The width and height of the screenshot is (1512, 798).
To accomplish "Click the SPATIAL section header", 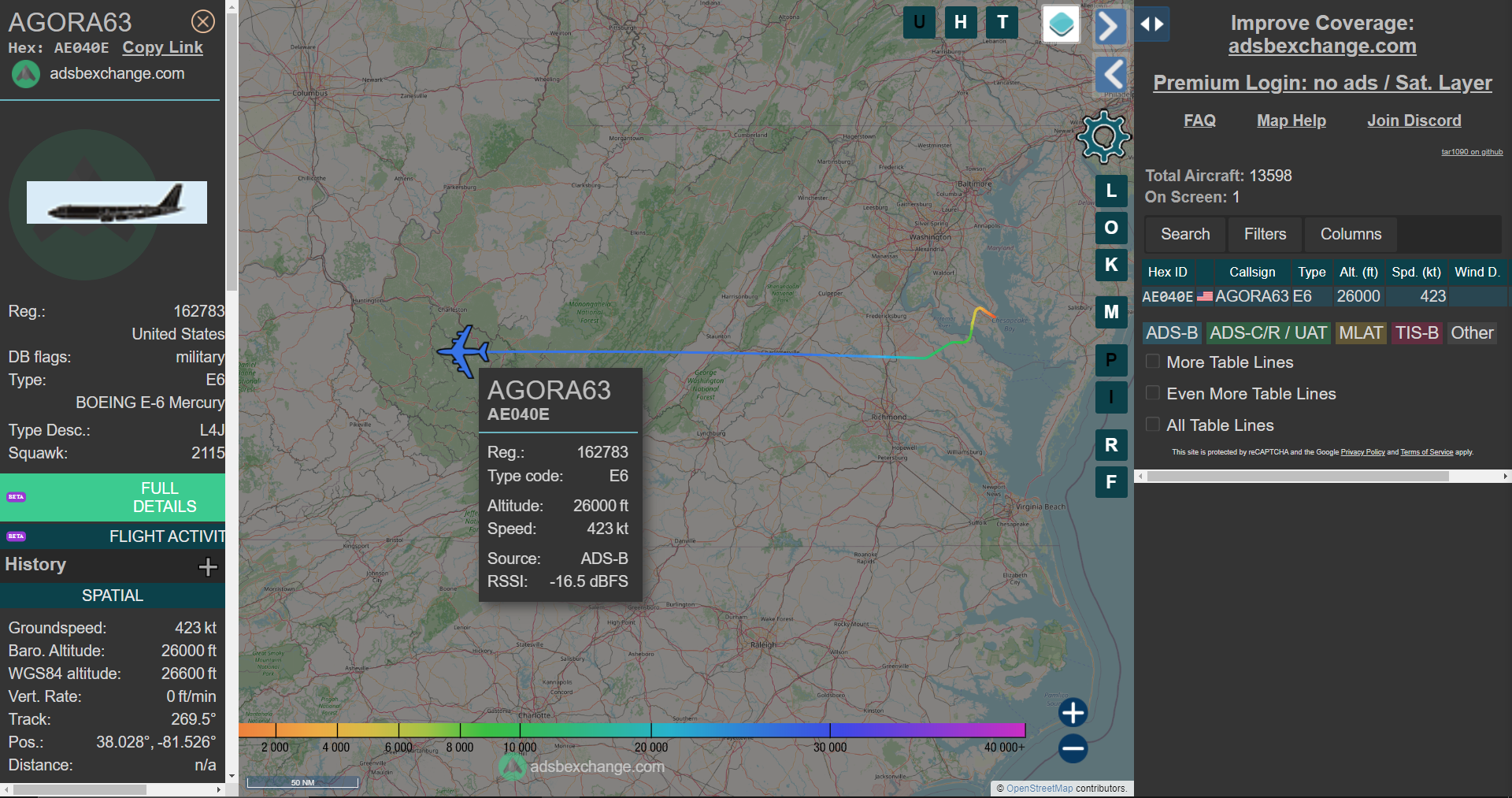I will point(113,596).
